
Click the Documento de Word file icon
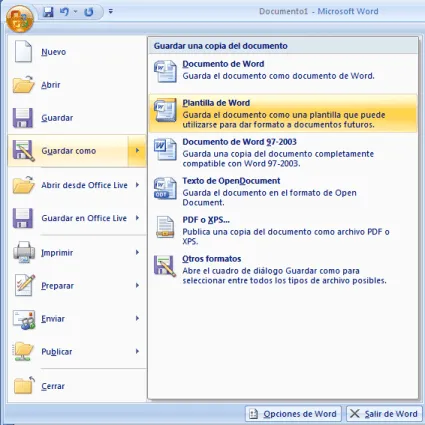(x=165, y=71)
